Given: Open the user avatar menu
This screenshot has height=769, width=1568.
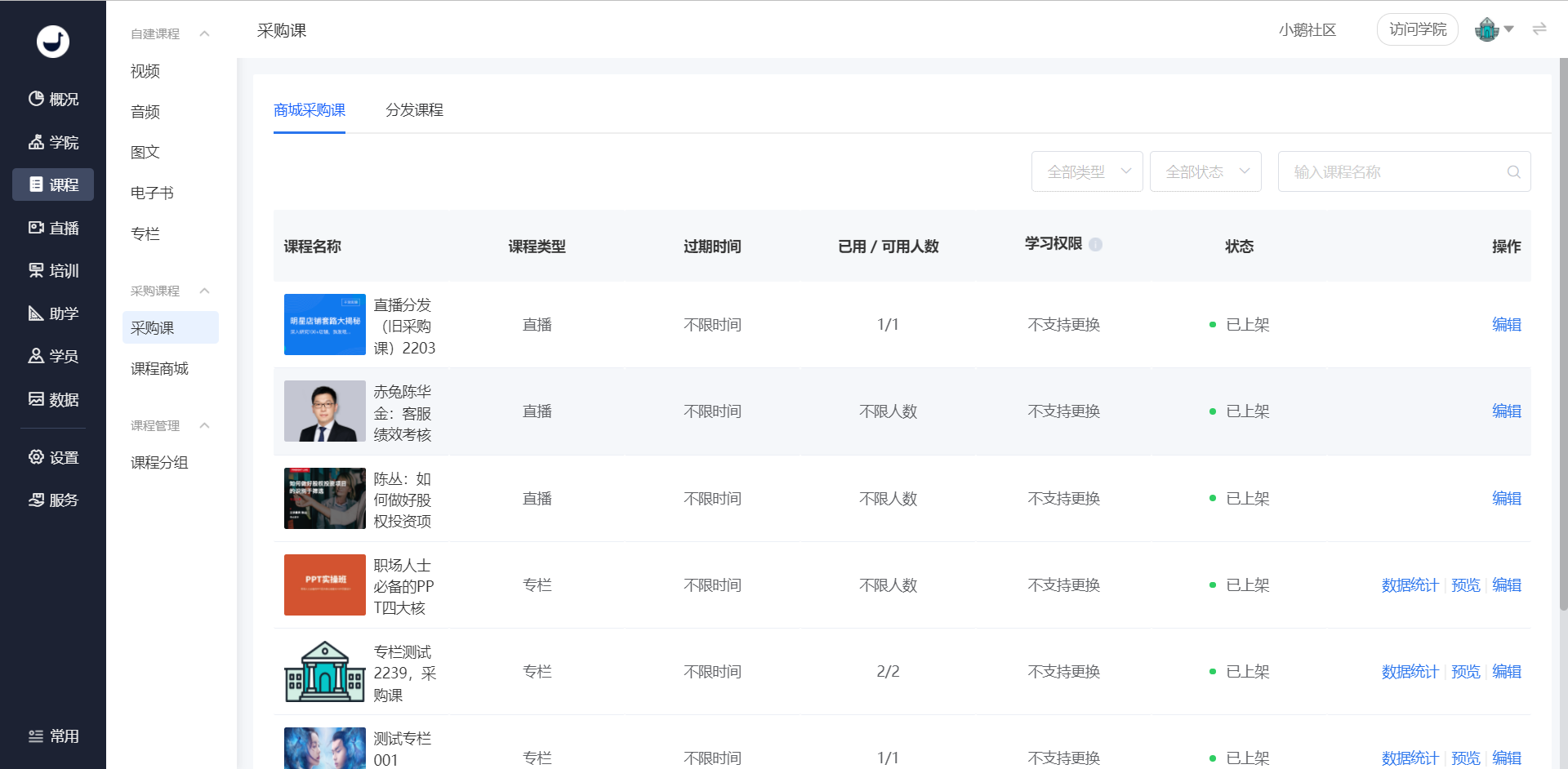Looking at the screenshot, I should [1486, 29].
